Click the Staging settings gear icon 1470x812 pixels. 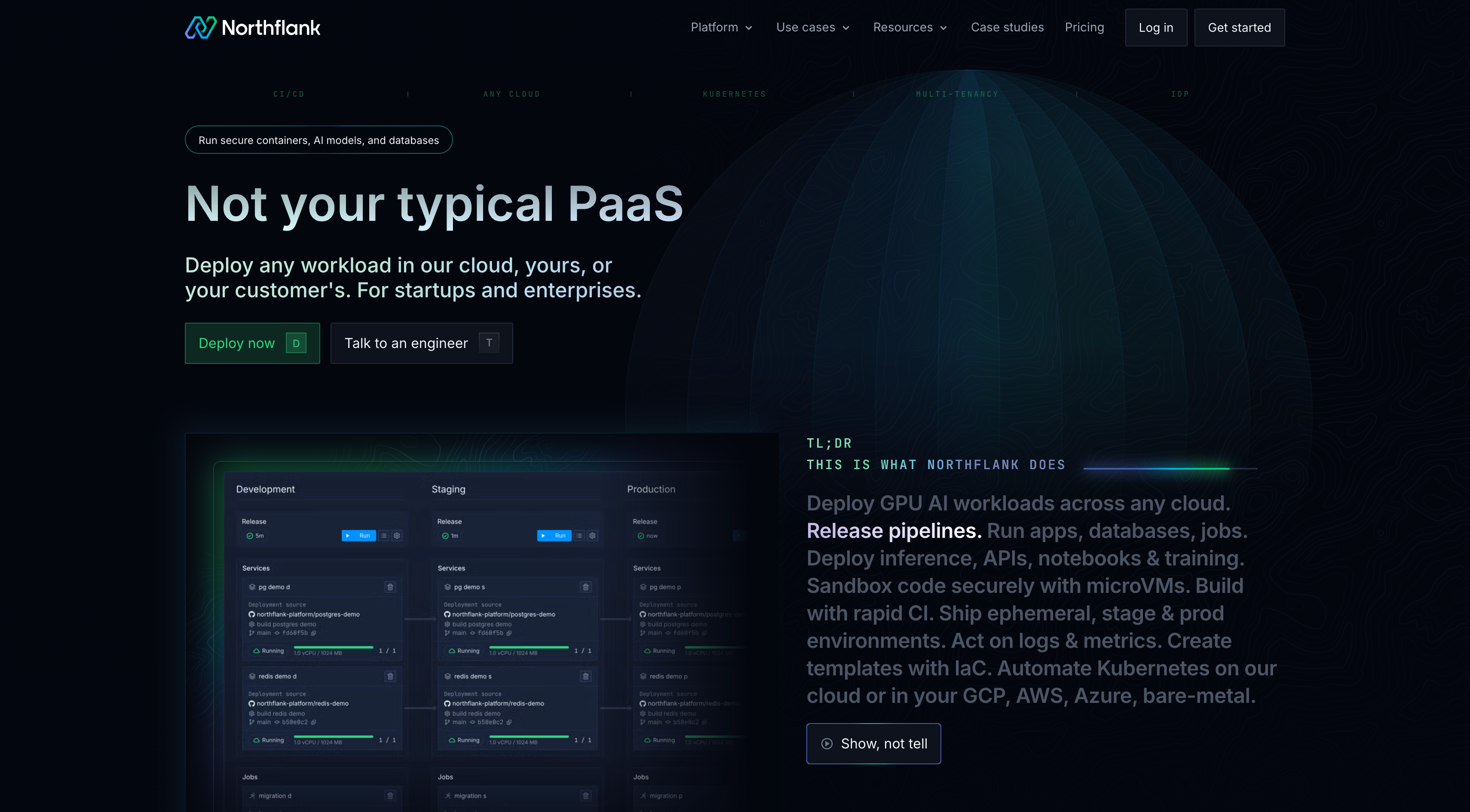coord(592,535)
